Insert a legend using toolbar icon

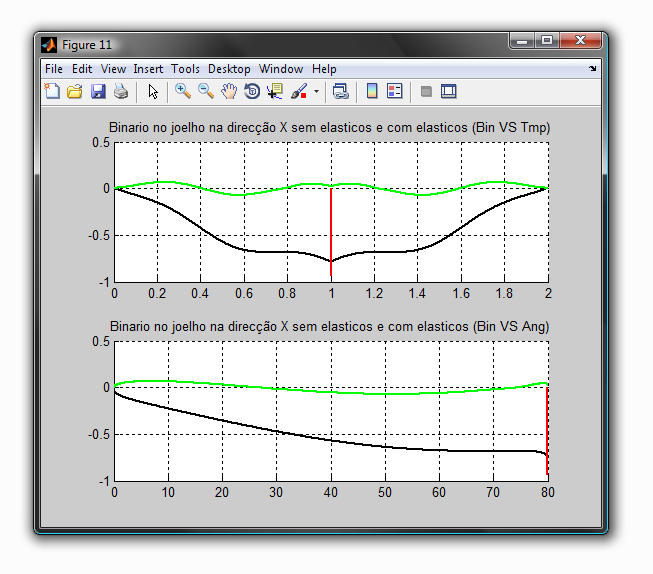point(394,92)
